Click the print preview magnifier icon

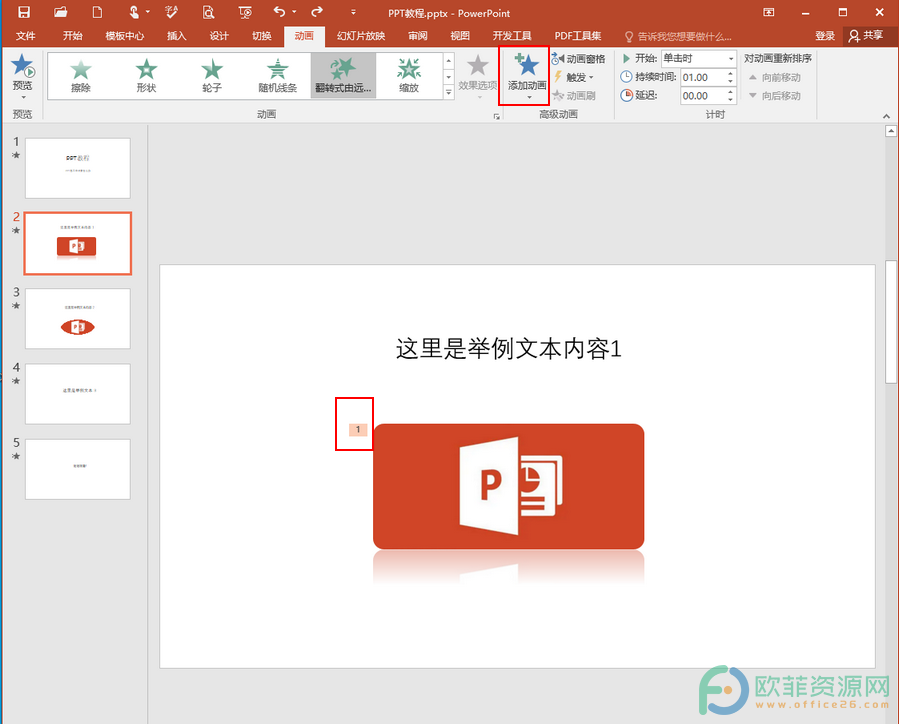pos(208,12)
